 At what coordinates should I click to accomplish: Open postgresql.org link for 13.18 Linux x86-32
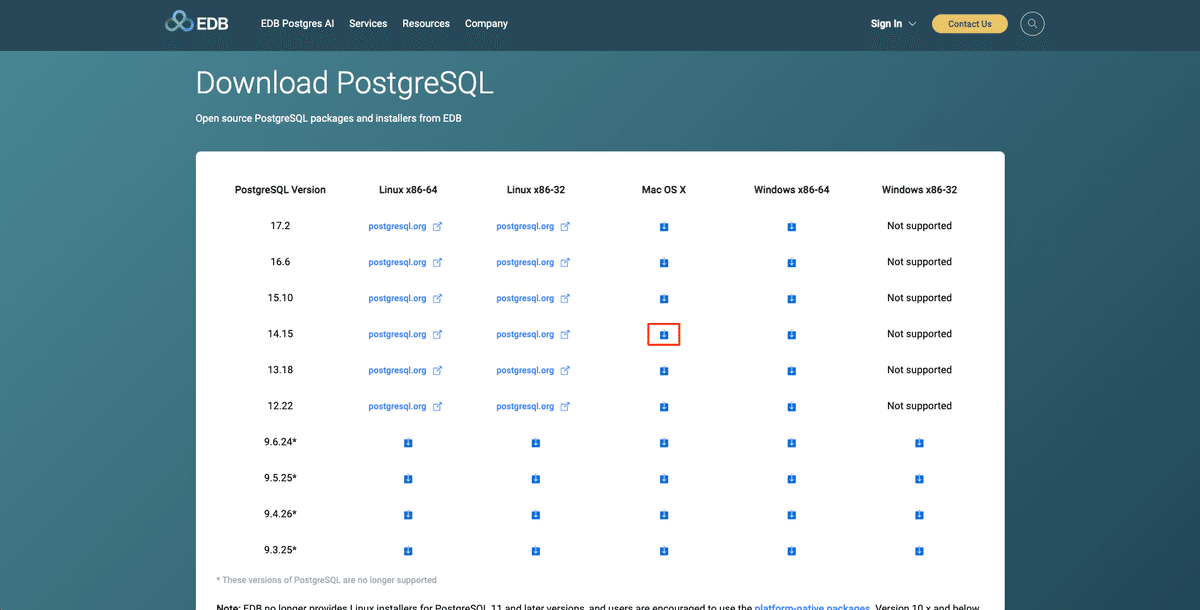(x=533, y=370)
